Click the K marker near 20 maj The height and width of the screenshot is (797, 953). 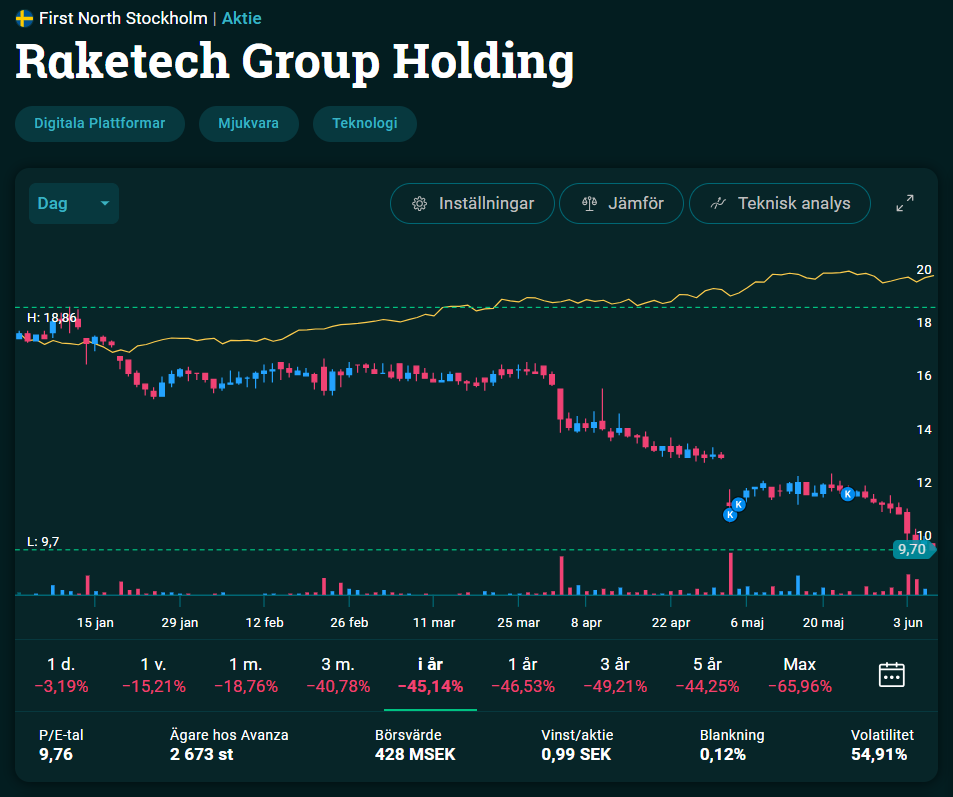[x=847, y=494]
